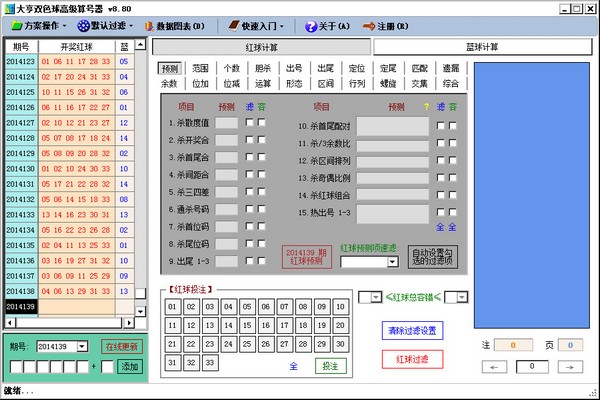
Task: Go to the next page with → button
Action: click(x=570, y=367)
